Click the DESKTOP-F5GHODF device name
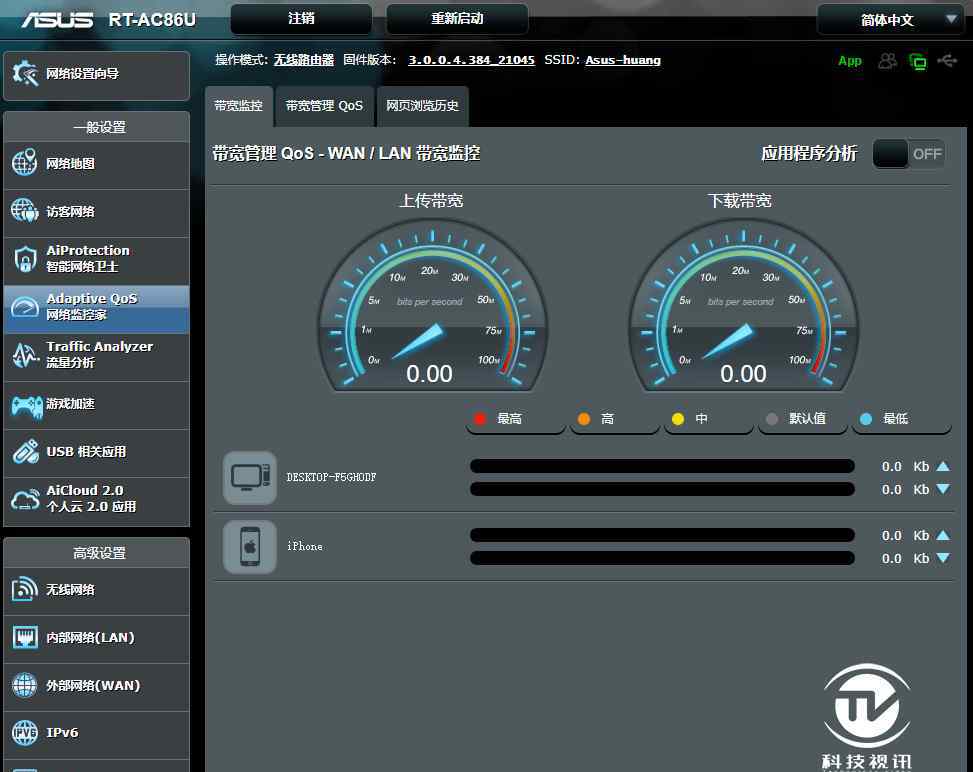The image size is (973, 772). coord(331,477)
